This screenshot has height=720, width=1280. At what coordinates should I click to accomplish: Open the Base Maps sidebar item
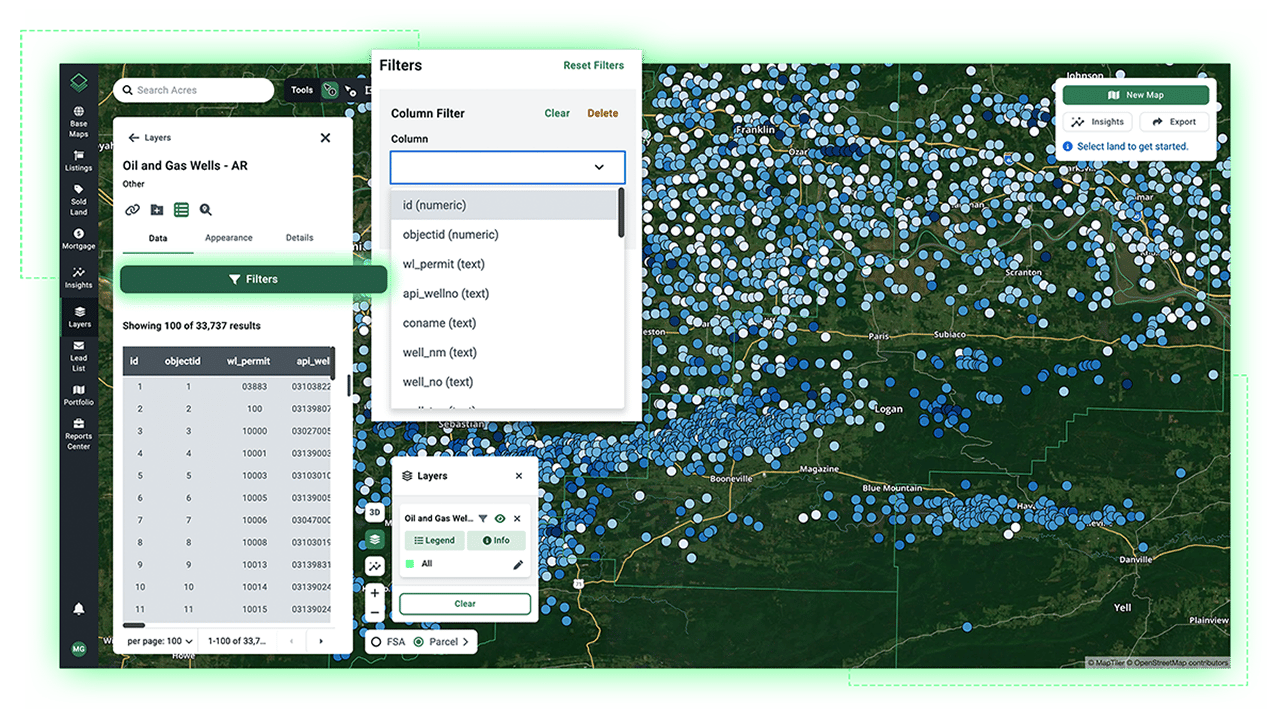pyautogui.click(x=78, y=121)
